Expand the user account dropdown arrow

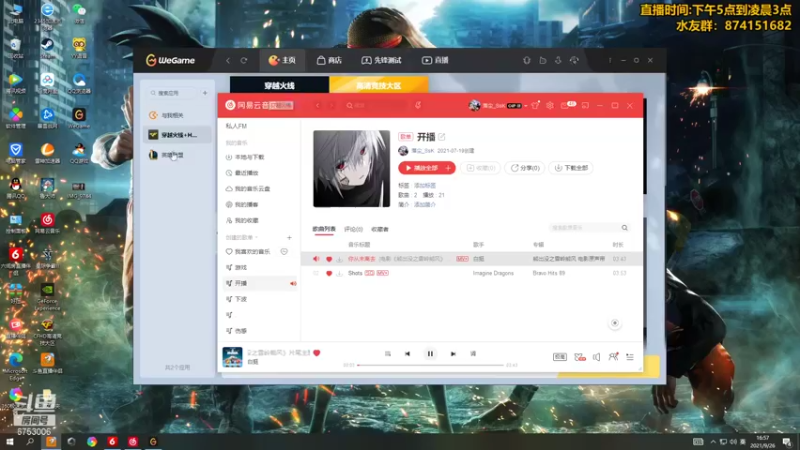point(526,106)
